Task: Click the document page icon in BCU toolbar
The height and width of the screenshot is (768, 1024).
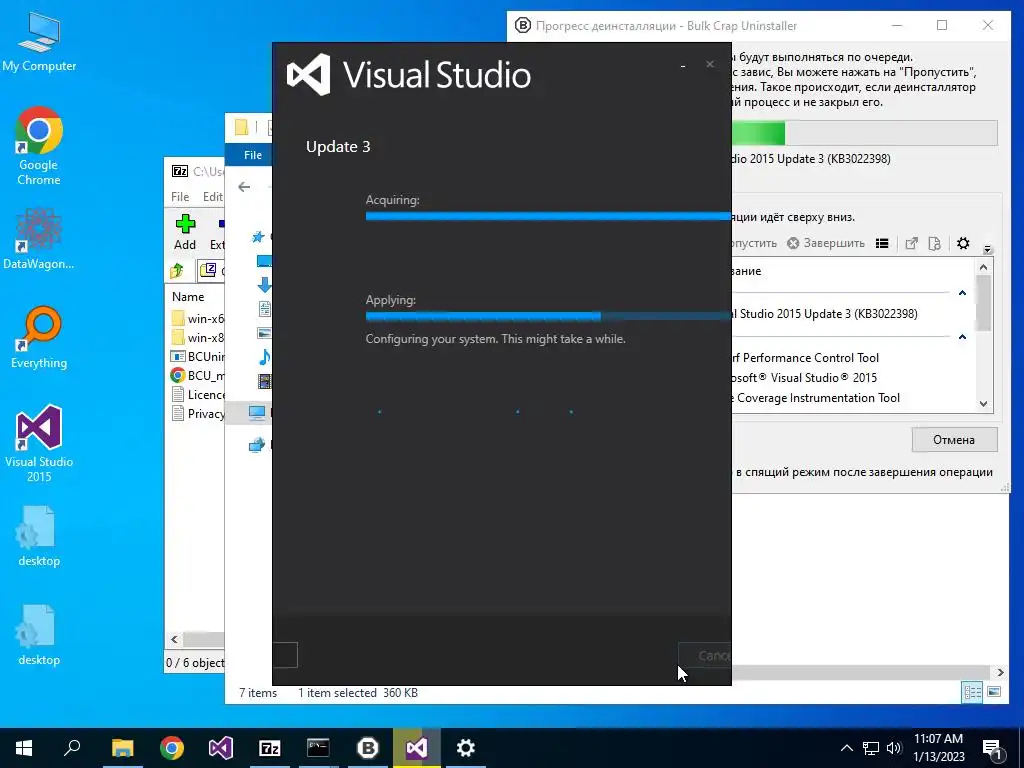Action: click(x=935, y=244)
